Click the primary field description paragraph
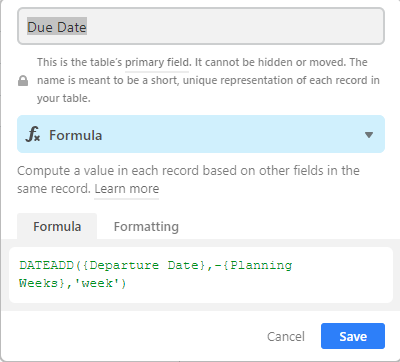 pyautogui.click(x=208, y=80)
